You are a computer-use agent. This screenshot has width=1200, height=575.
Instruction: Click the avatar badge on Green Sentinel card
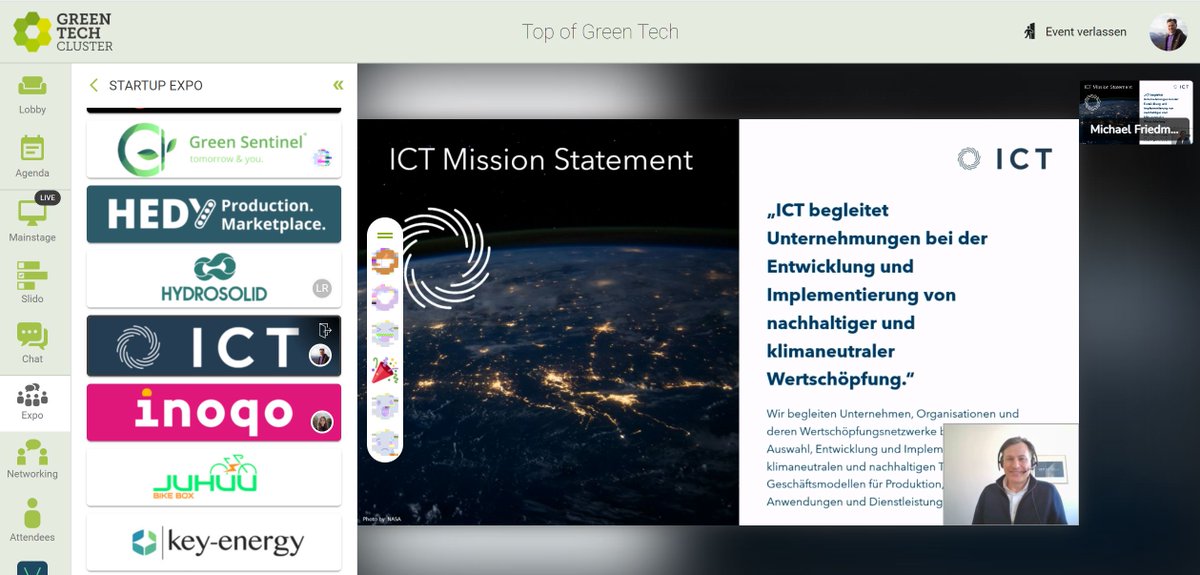click(x=322, y=157)
